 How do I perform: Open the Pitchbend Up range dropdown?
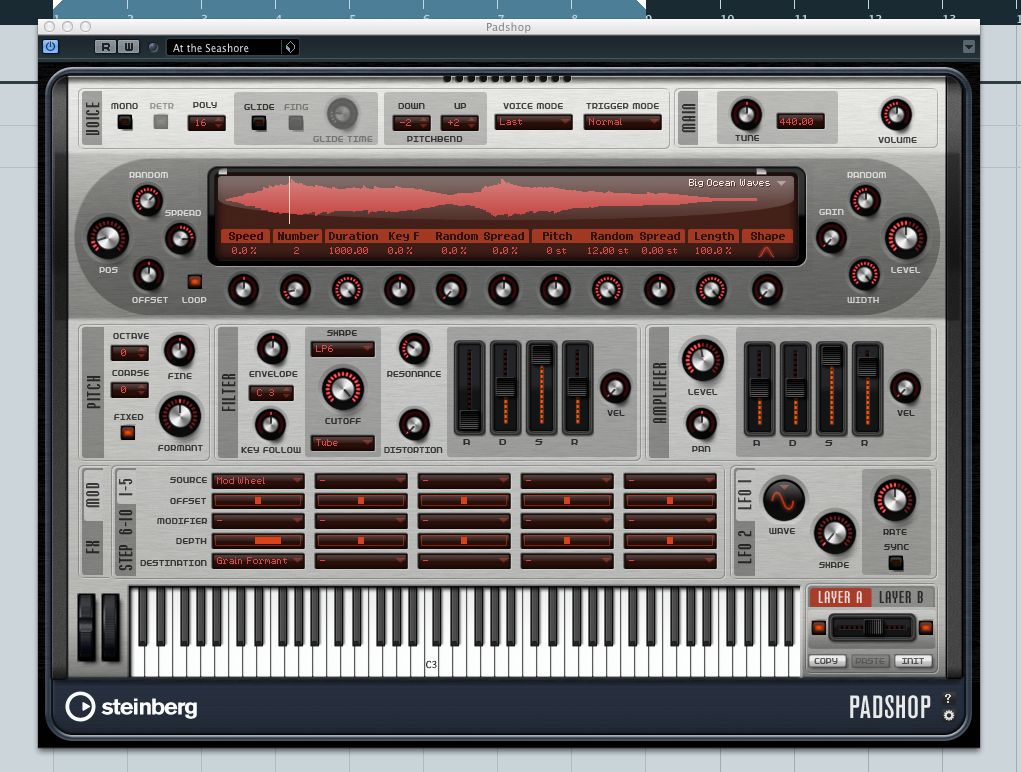coord(459,122)
